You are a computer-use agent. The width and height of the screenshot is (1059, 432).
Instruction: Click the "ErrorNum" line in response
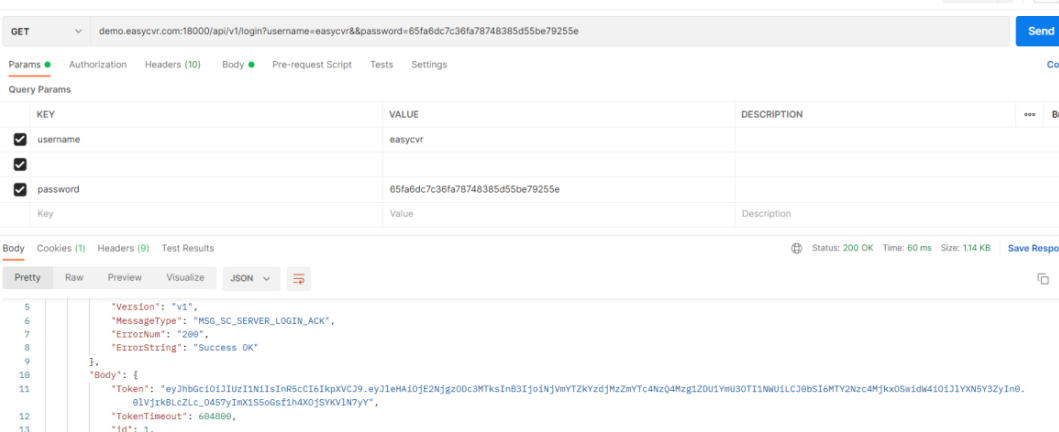(x=161, y=334)
